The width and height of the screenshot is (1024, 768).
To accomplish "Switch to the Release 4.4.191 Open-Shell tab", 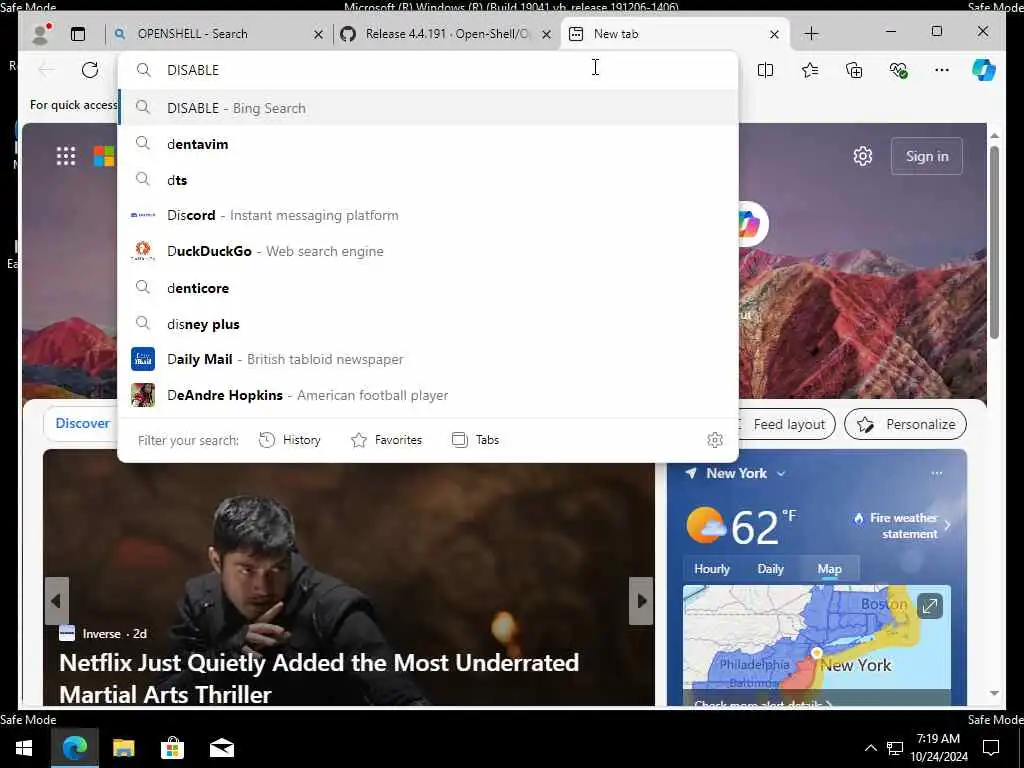I will click(447, 34).
